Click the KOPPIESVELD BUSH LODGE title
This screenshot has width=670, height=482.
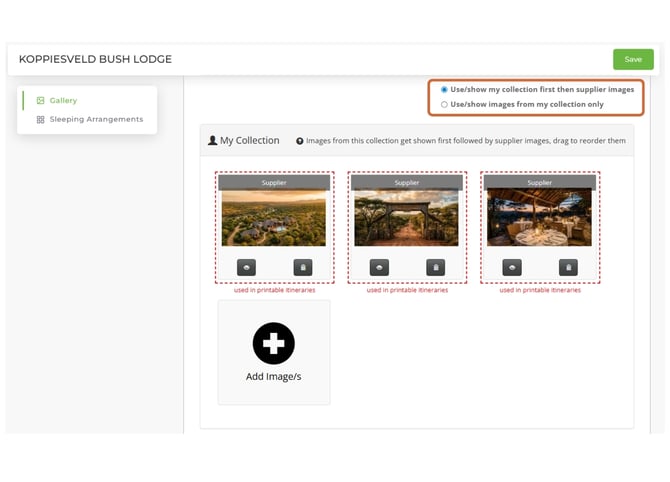(95, 59)
